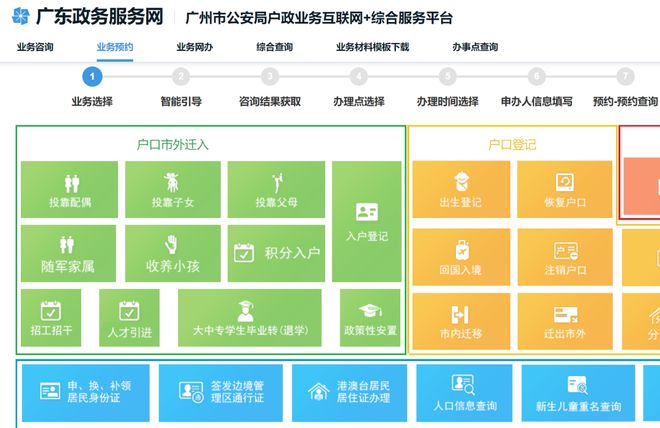Image resolution: width=660 pixels, height=428 pixels.
Task: Click step 5 circle for 办理时间选择
Action: 447,77
